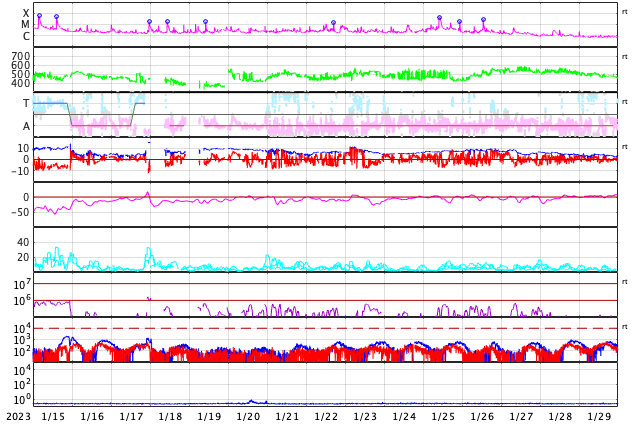
Task: Click the 1/28 date label
Action: [560, 416]
